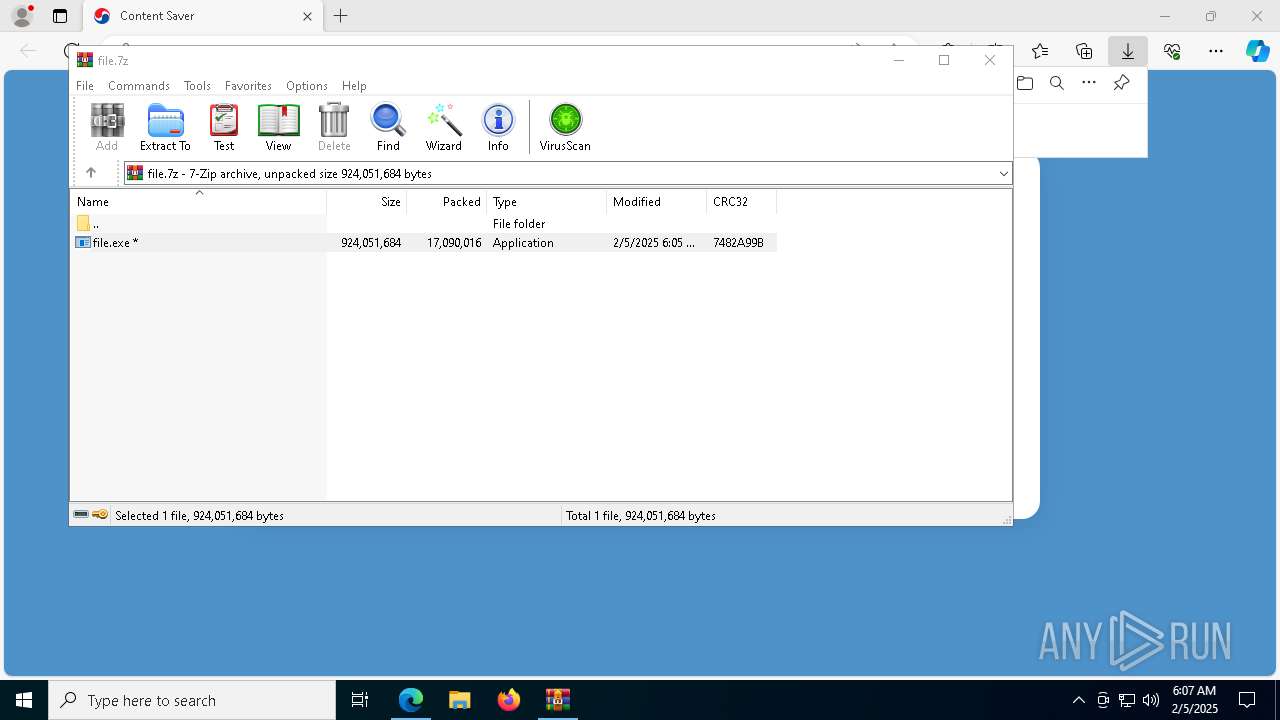Open the Tools menu
This screenshot has height=720, width=1280.
click(x=197, y=86)
